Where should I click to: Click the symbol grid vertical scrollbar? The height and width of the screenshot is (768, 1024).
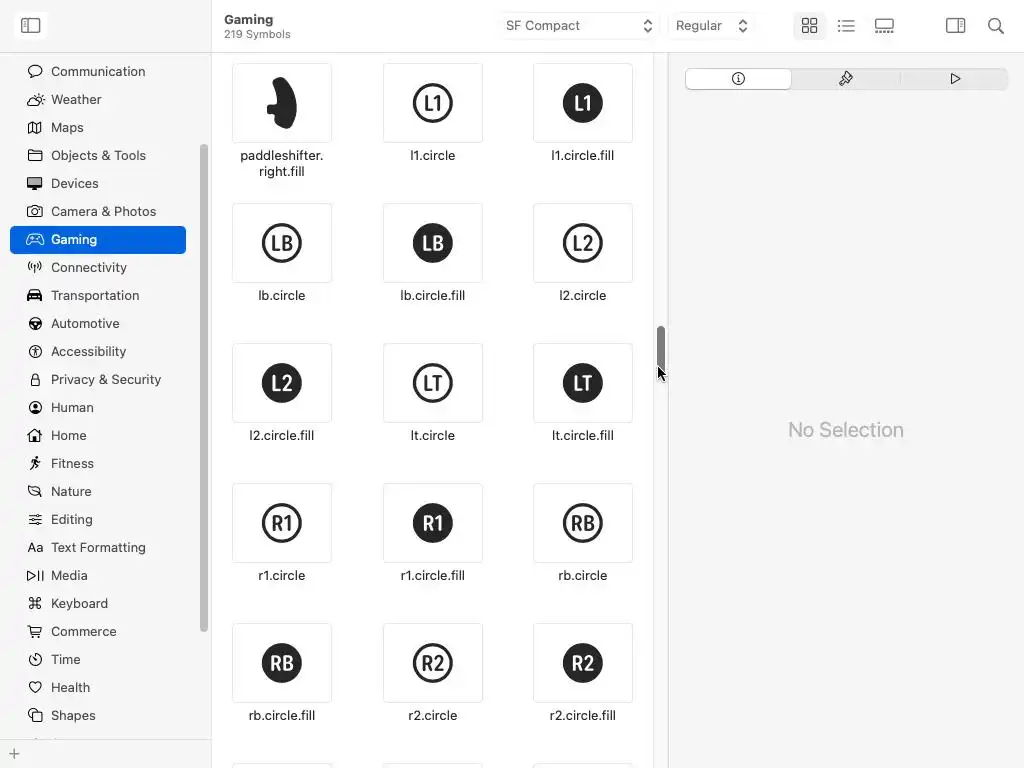pos(661,347)
